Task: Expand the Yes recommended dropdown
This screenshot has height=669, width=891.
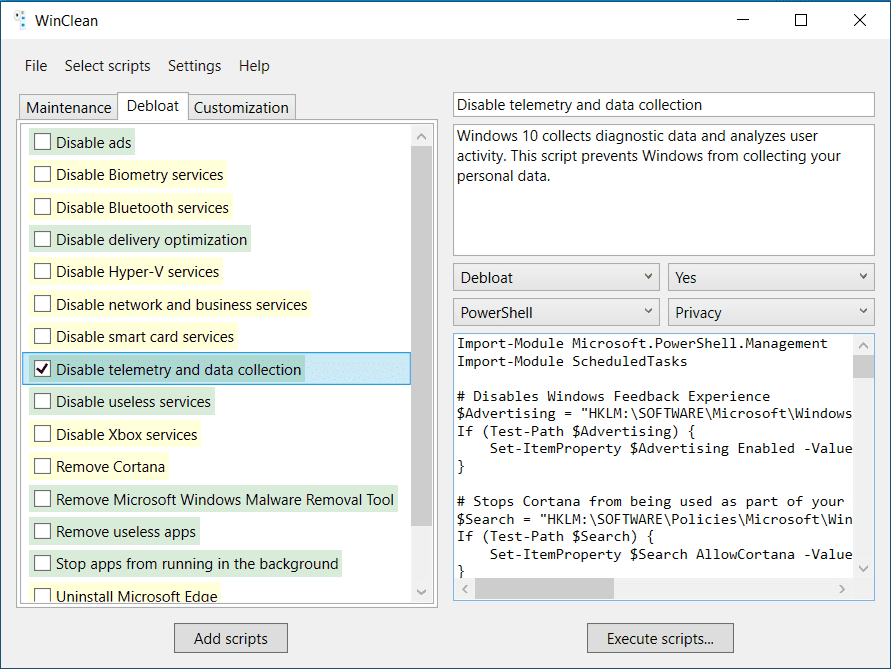Action: point(770,277)
